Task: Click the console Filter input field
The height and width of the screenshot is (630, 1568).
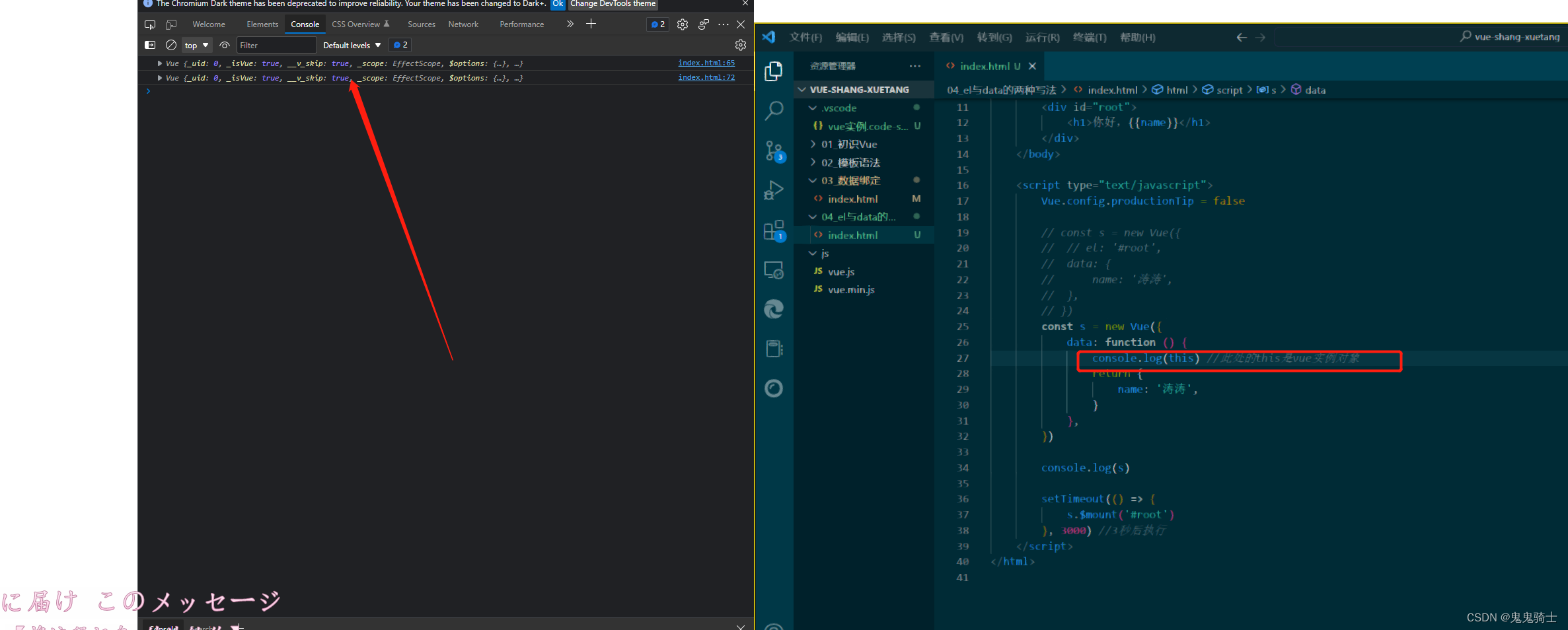Action: click(277, 45)
